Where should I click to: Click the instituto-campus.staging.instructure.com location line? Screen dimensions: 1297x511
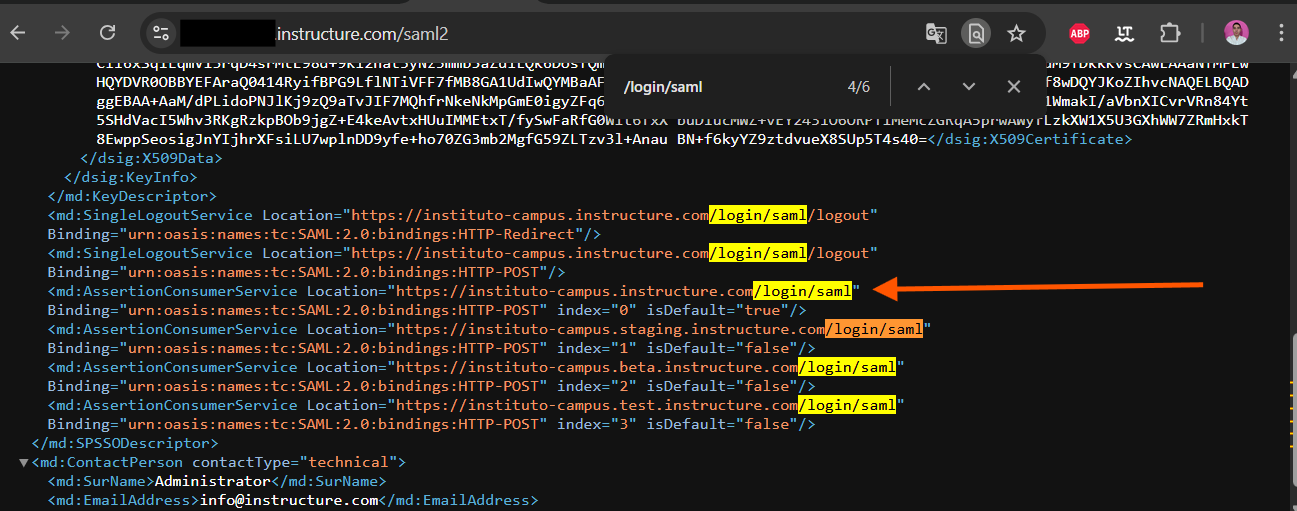point(490,329)
